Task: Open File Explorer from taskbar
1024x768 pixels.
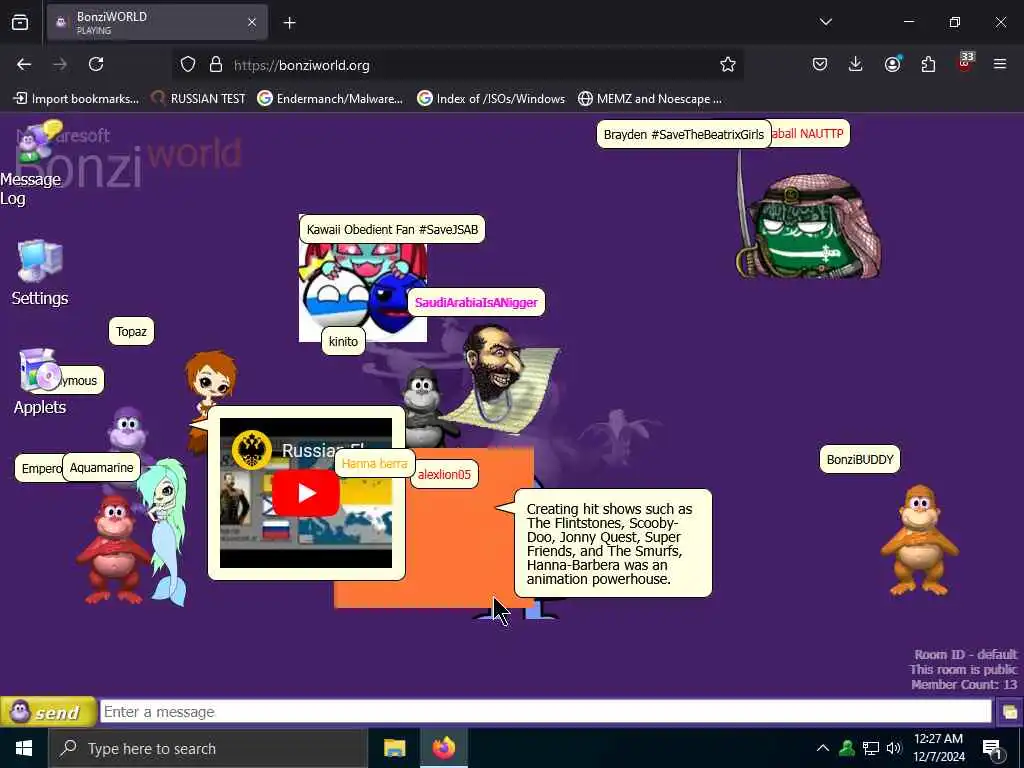Action: tap(394, 748)
